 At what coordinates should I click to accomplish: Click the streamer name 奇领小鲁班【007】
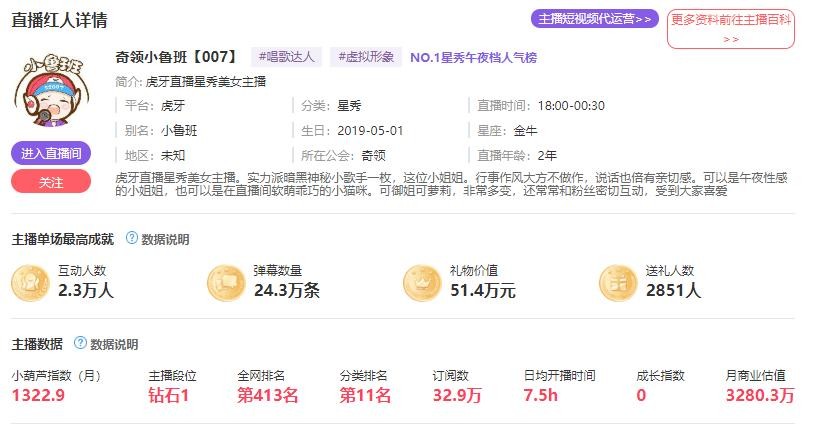tap(176, 58)
